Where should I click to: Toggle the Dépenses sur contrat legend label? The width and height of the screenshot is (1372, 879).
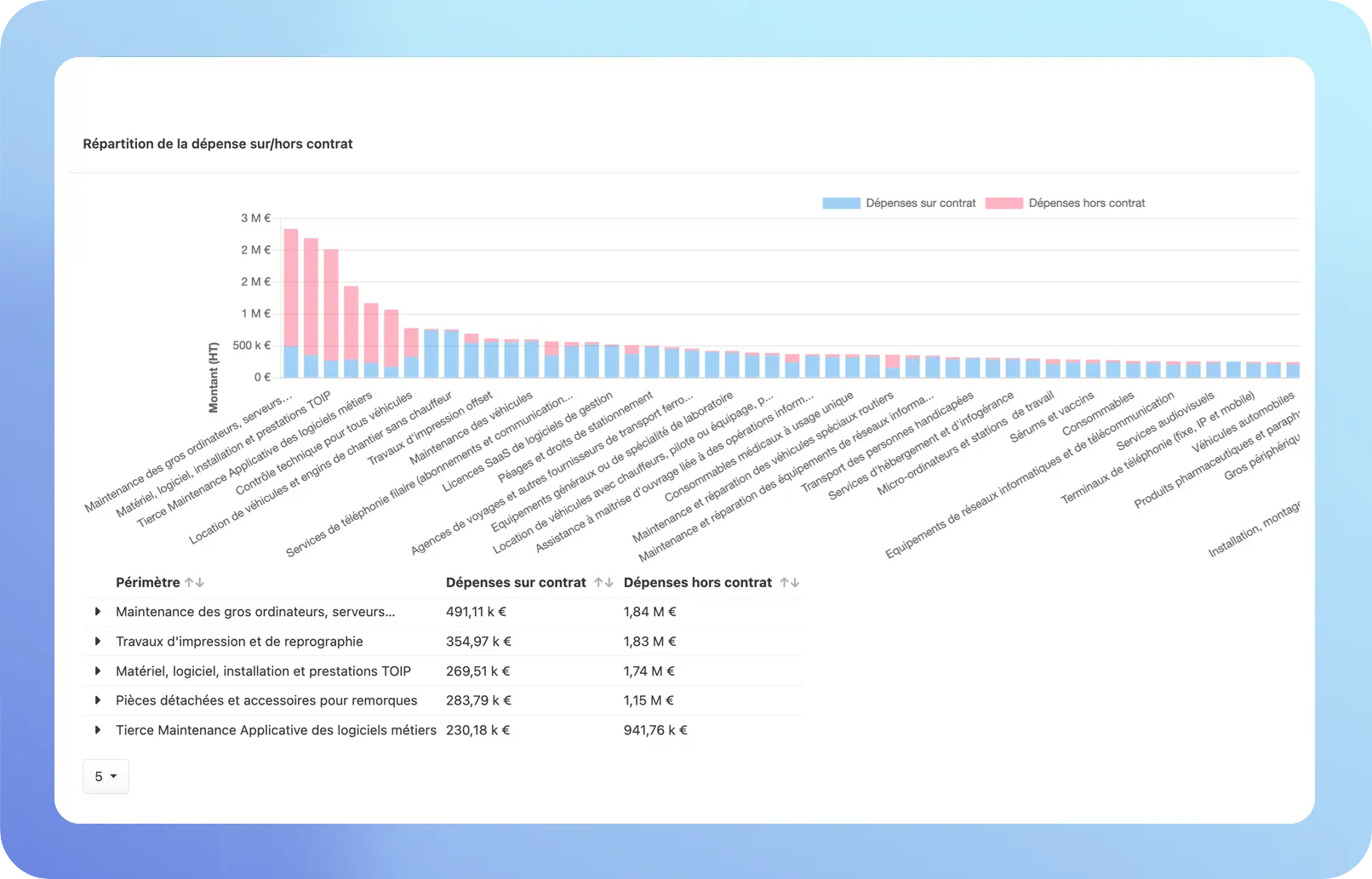pyautogui.click(x=920, y=203)
